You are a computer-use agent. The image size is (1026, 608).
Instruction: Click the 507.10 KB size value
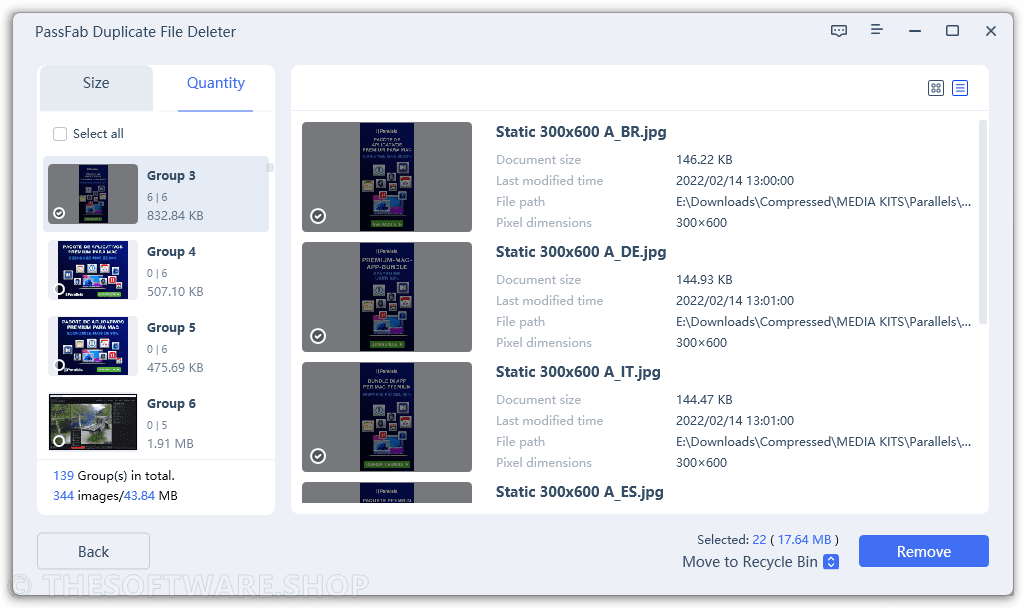click(175, 291)
